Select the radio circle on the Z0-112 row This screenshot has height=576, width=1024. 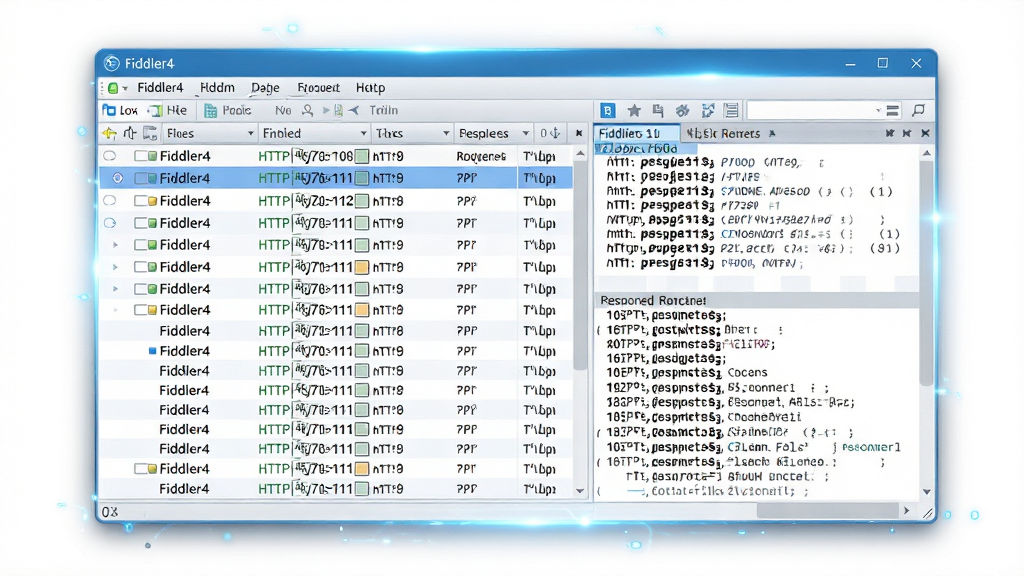[x=110, y=200]
